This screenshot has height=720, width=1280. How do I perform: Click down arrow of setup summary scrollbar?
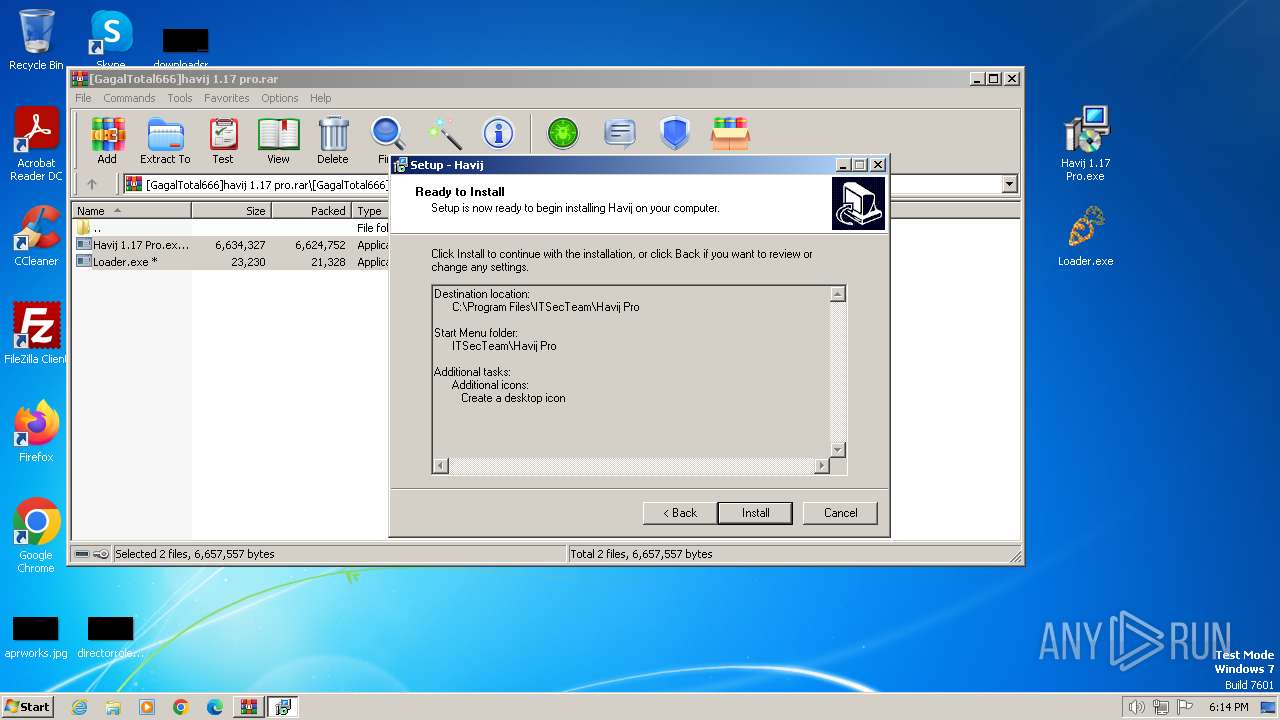(x=838, y=450)
